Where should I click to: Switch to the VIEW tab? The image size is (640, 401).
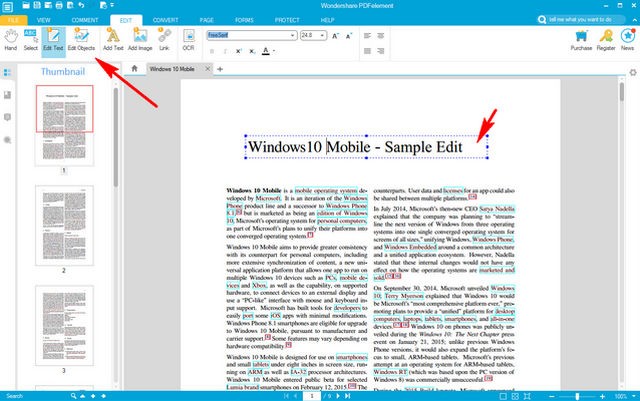tap(43, 20)
